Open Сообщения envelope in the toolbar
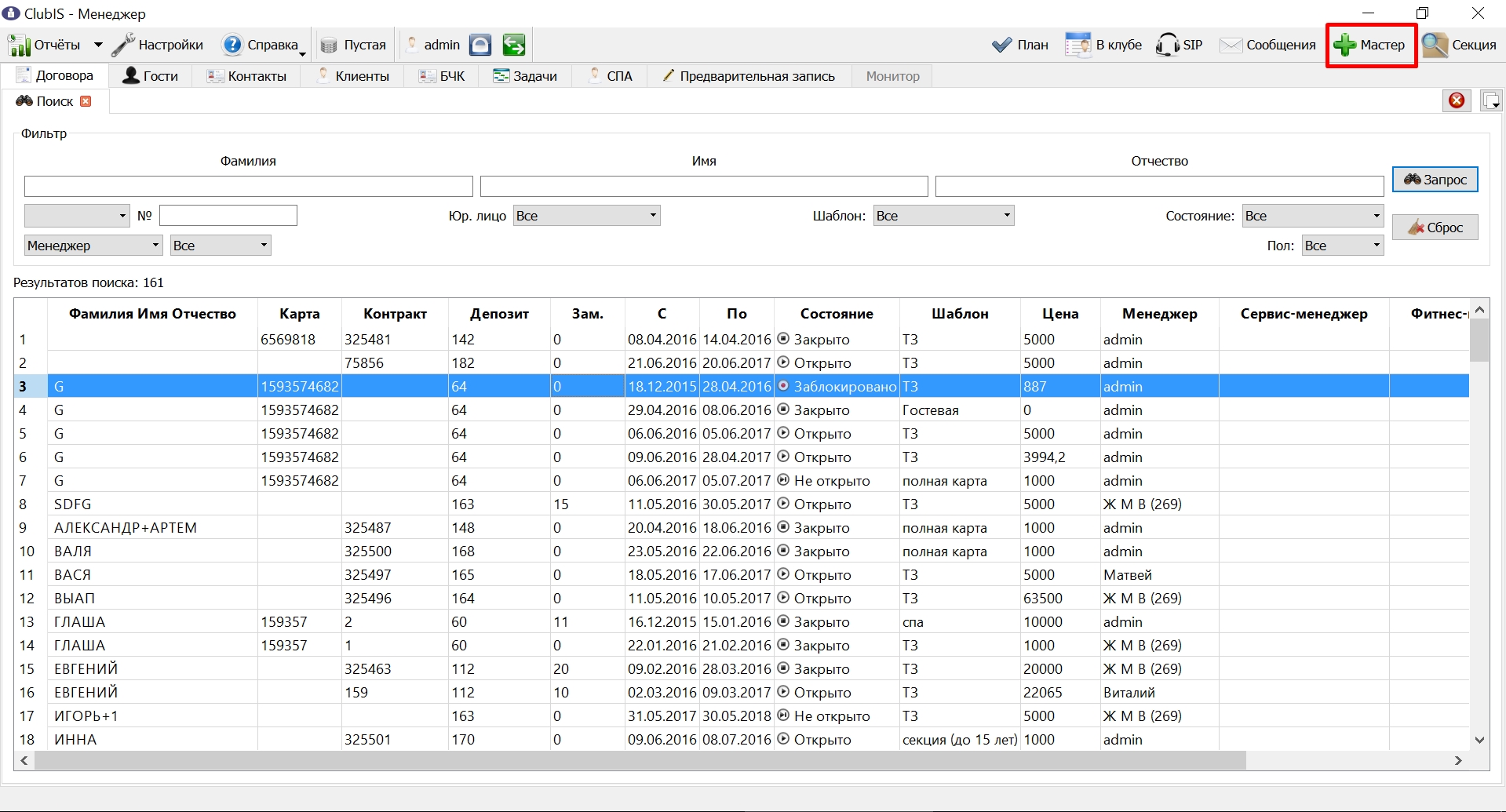The width and height of the screenshot is (1506, 812). (1267, 46)
